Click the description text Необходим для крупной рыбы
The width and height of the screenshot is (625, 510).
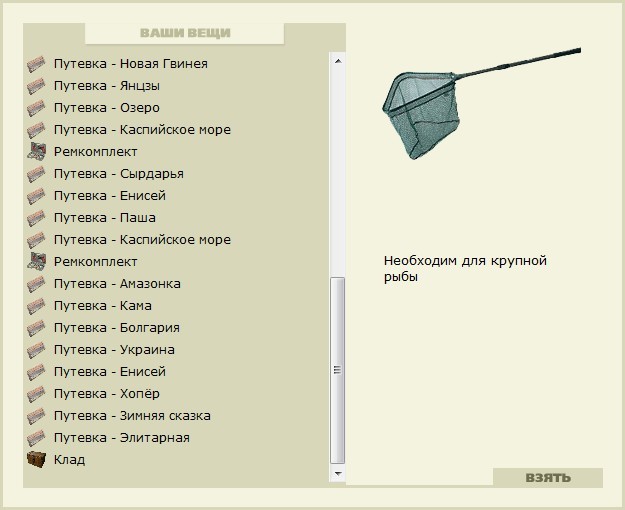click(465, 269)
